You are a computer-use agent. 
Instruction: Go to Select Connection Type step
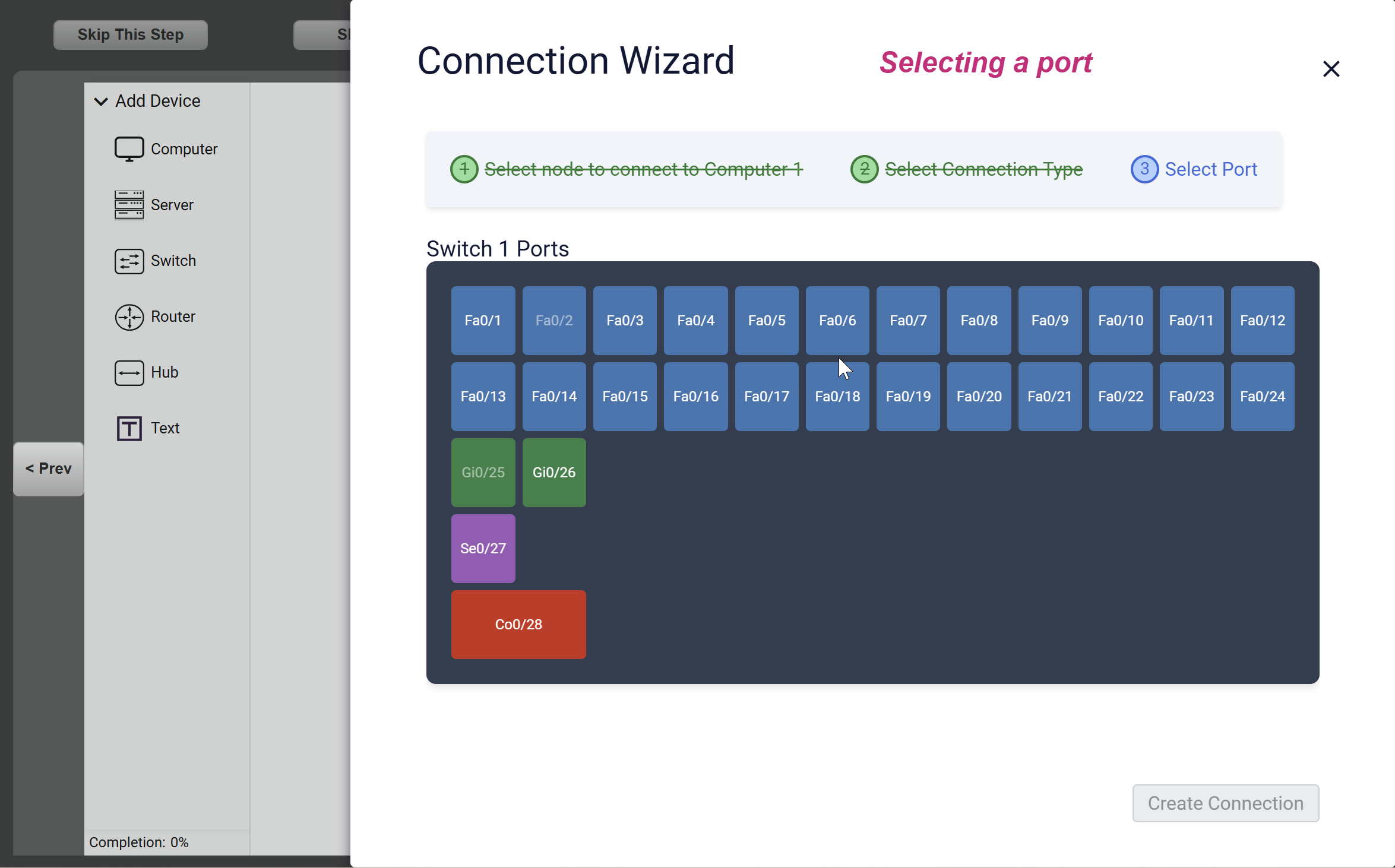(983, 169)
